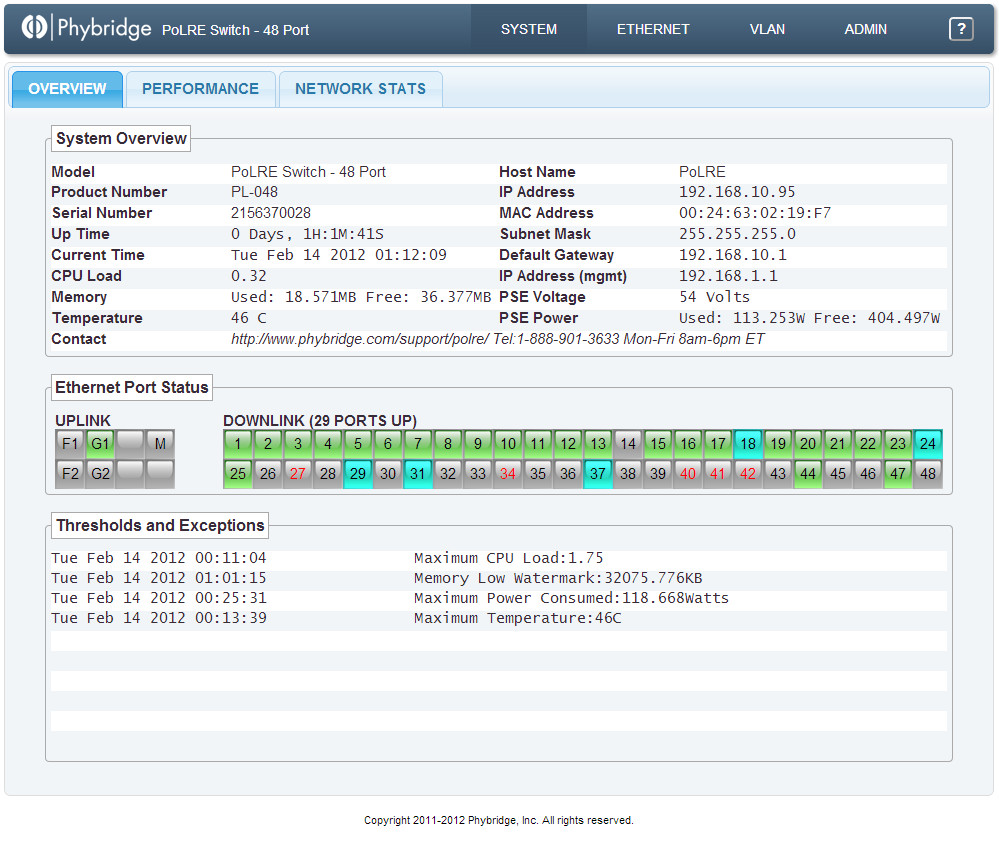
Task: Select green downlink port 44
Action: point(807,474)
